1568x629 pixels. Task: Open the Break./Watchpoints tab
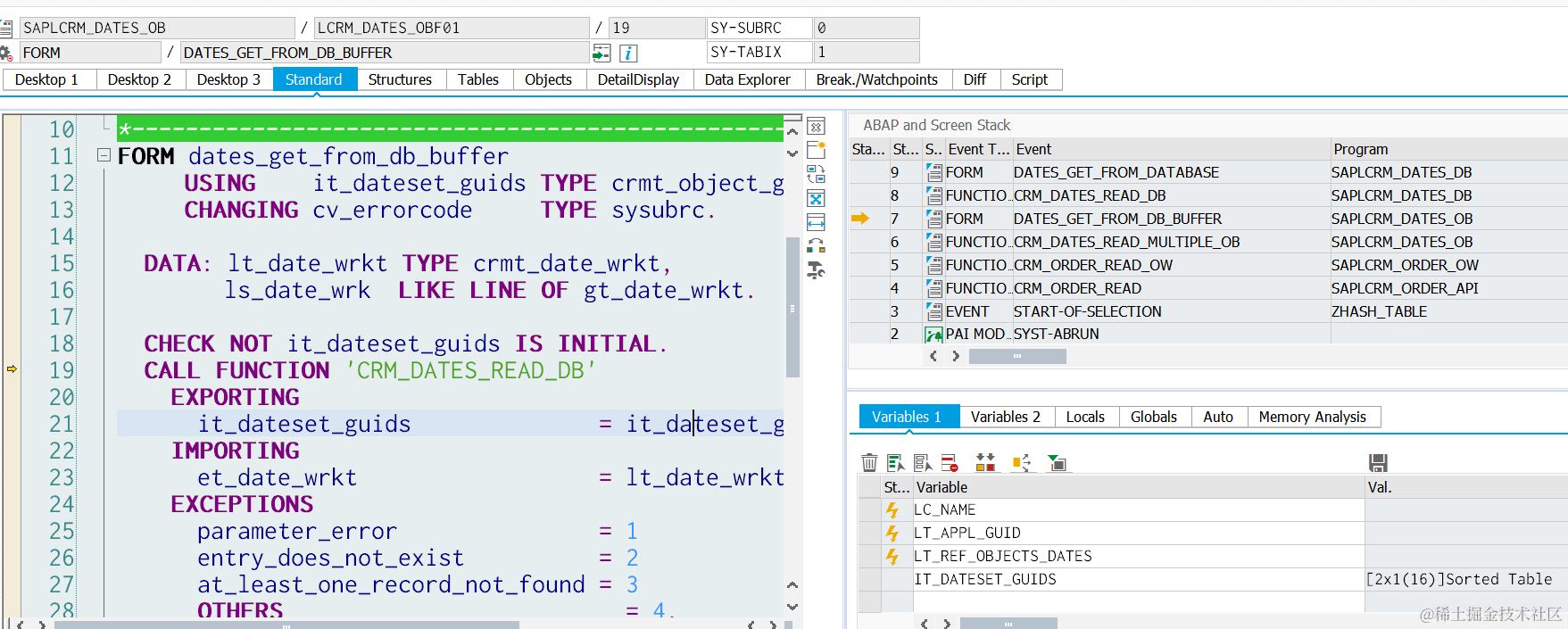click(x=877, y=79)
